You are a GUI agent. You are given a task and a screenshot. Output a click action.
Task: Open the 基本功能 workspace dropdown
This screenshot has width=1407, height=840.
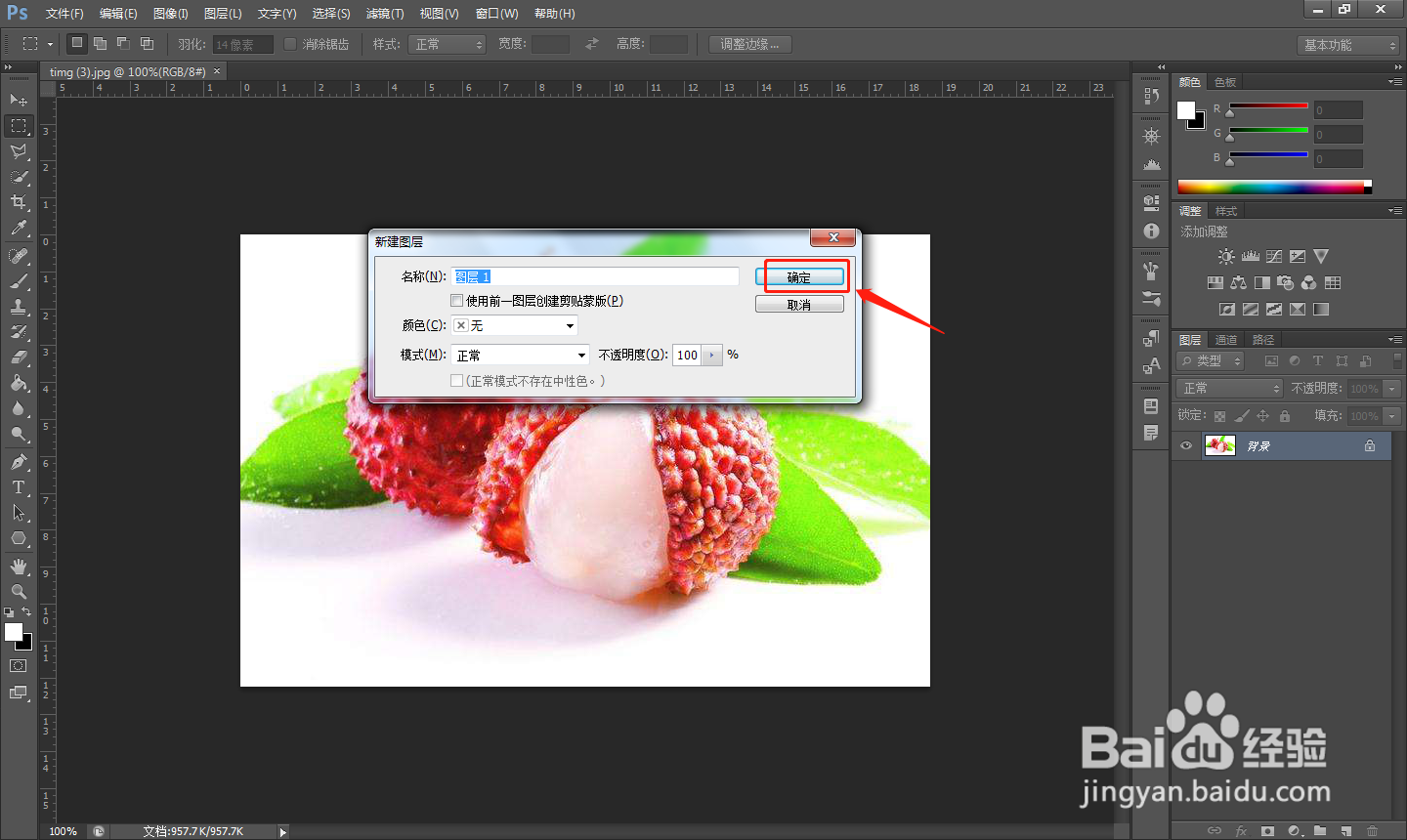point(1349,45)
